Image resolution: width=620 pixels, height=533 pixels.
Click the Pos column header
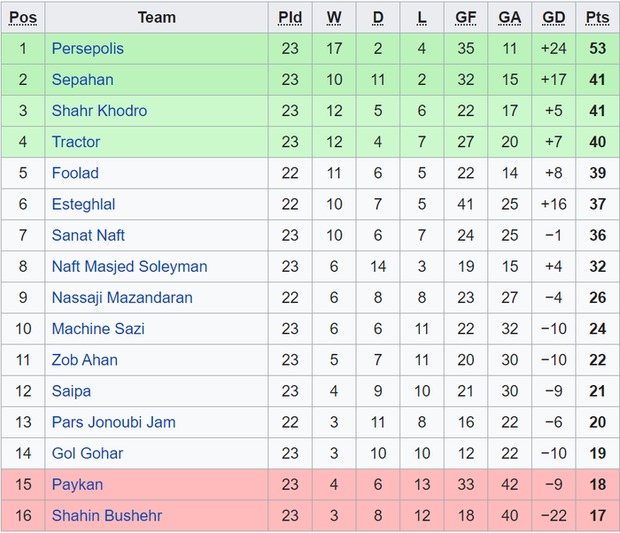click(x=23, y=17)
